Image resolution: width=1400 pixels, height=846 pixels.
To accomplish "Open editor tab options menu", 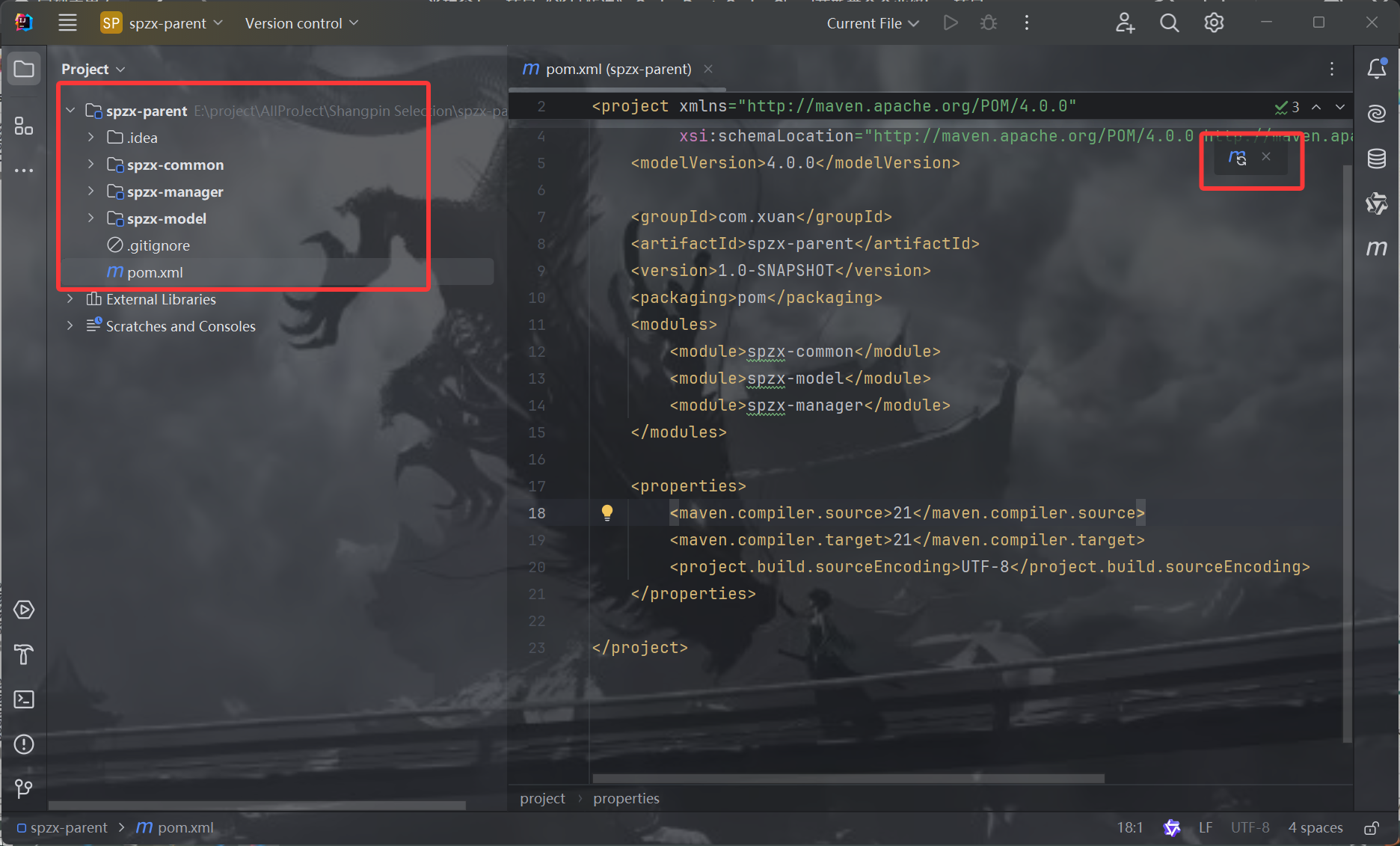I will pos(1332,69).
